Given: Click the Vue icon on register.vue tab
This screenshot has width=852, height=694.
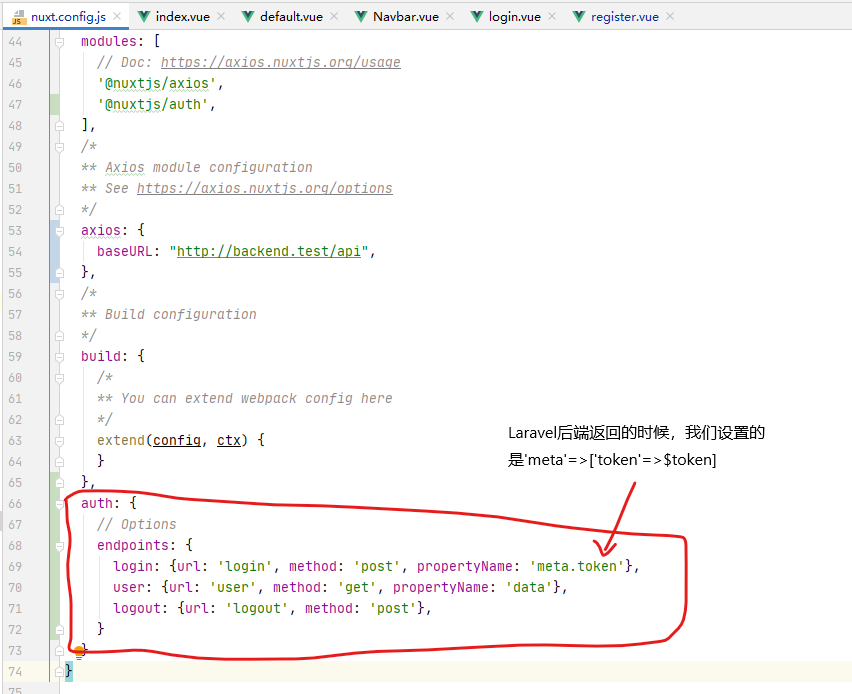Looking at the screenshot, I should click(579, 17).
